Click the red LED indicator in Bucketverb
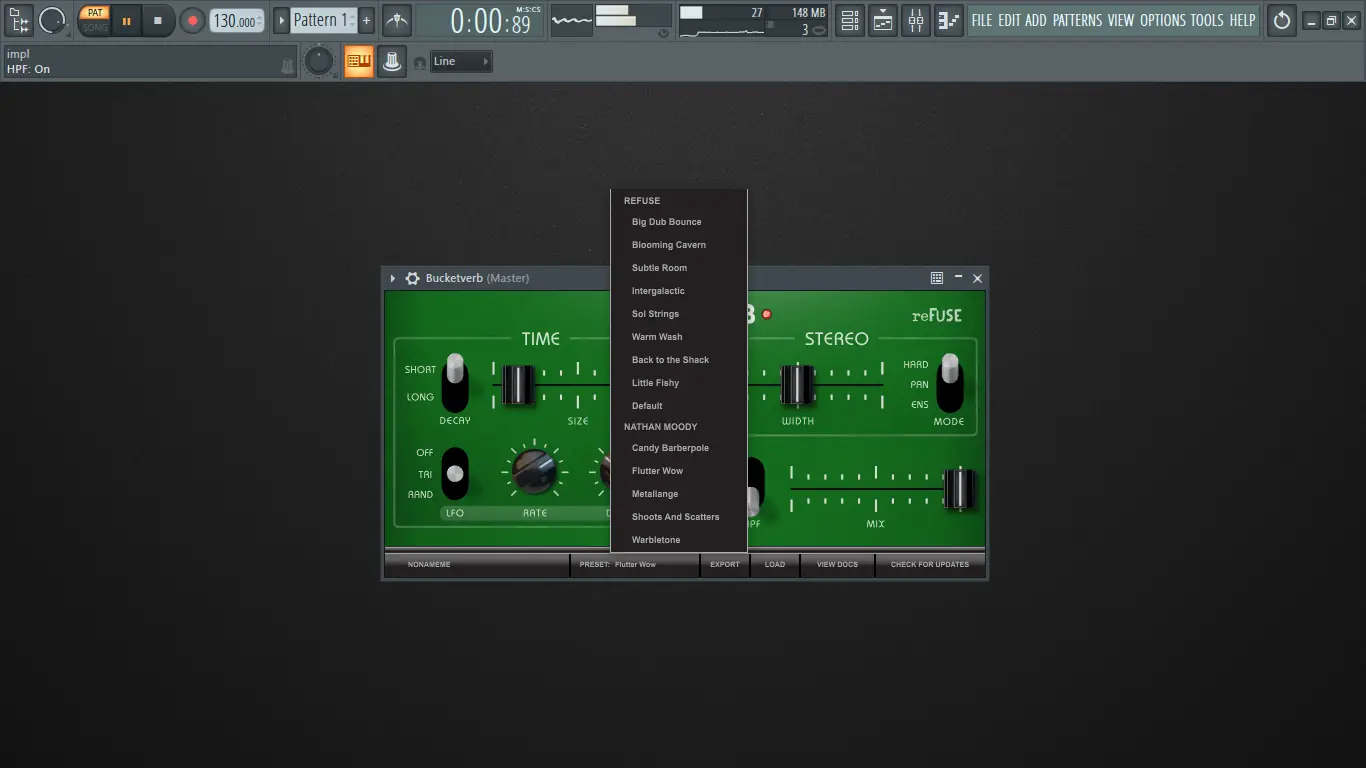The image size is (1366, 768). coord(767,314)
